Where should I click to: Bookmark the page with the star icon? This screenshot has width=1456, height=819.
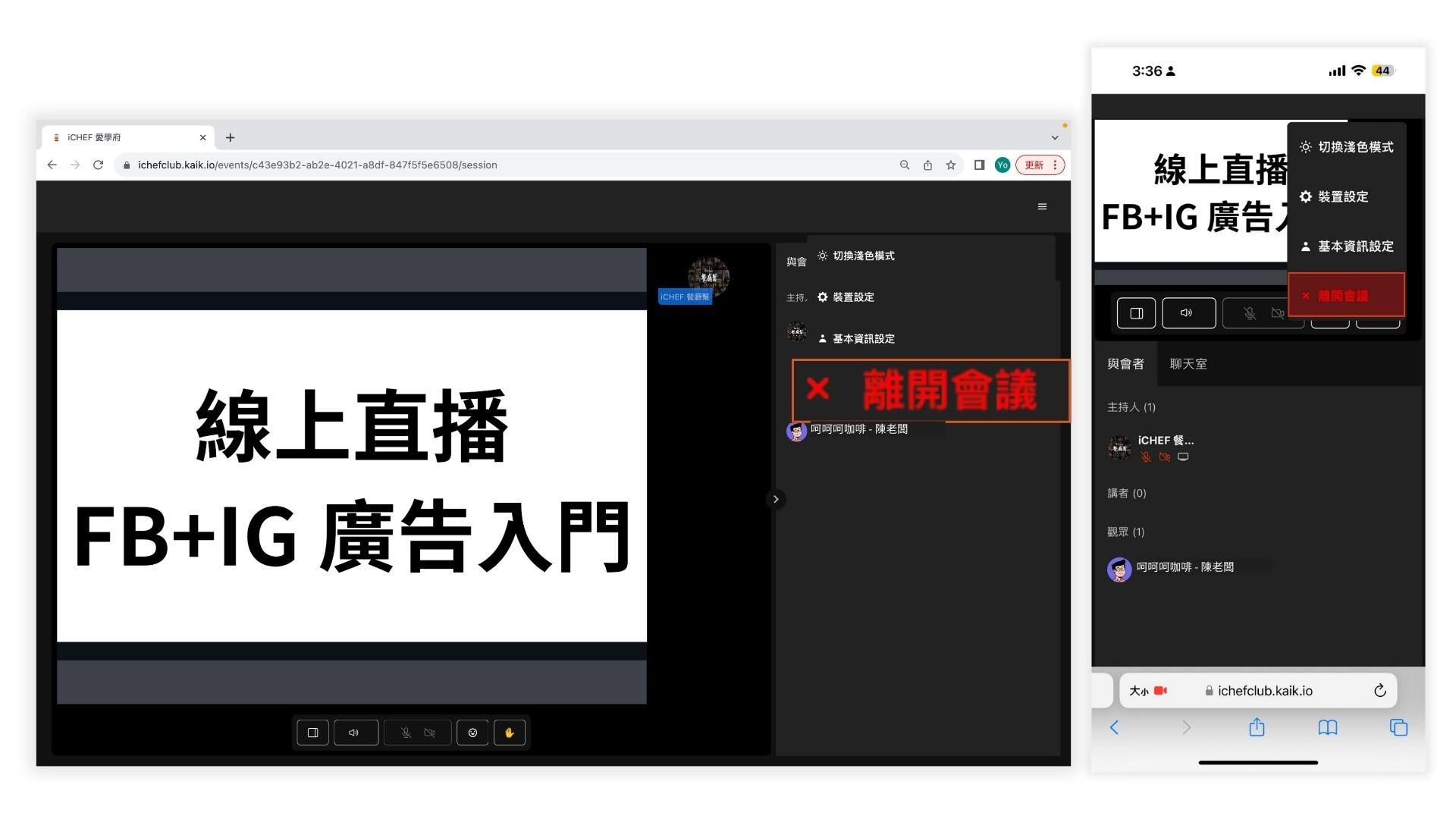[950, 165]
